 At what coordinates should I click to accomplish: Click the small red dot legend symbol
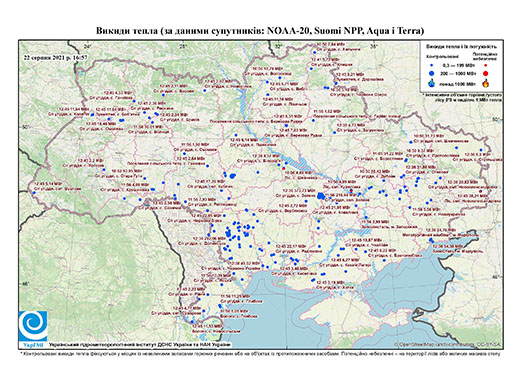pos(486,65)
